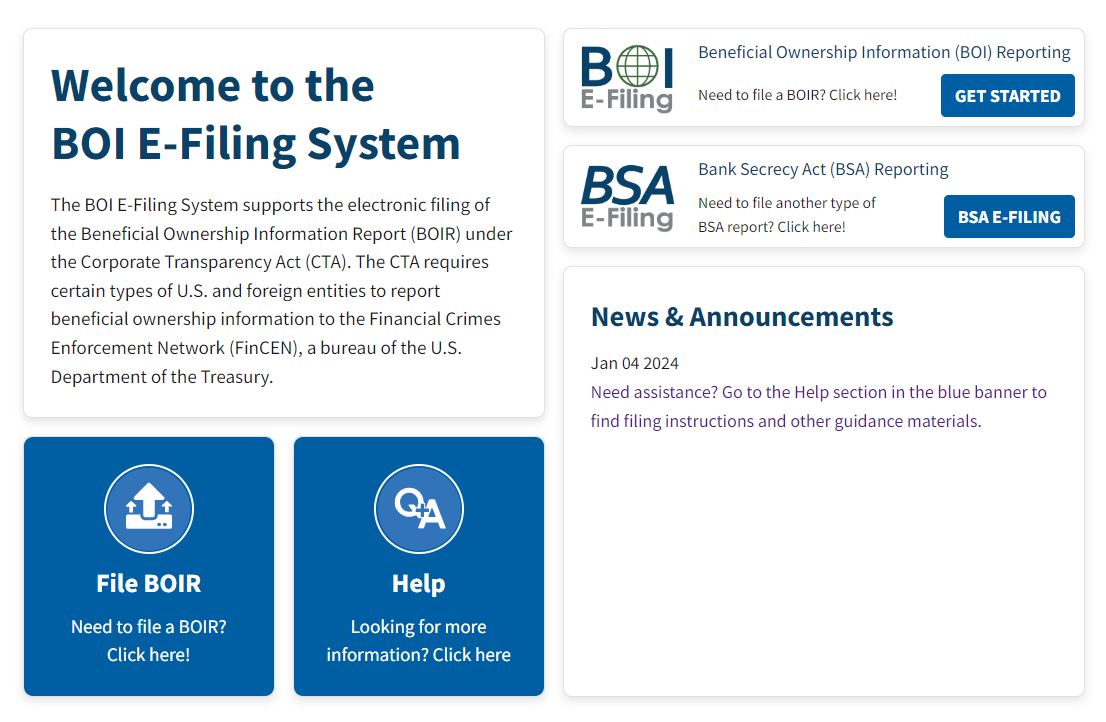The width and height of the screenshot is (1106, 722).
Task: Click the Help Q&A circle icon
Action: point(418,509)
